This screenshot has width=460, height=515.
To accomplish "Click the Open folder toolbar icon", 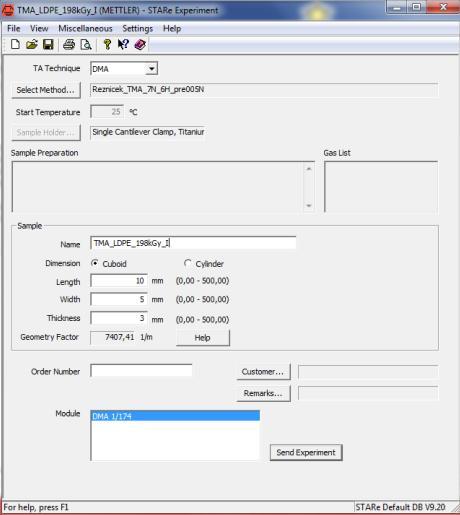I will (32, 44).
